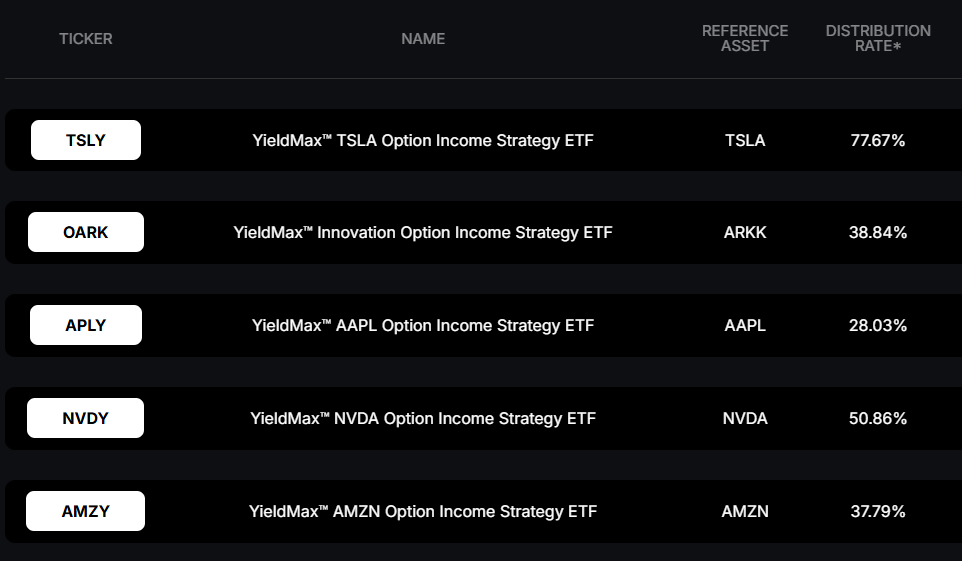Open YieldMax AAPL Option Income Strategy ETF
Image resolution: width=962 pixels, height=561 pixels.
423,325
